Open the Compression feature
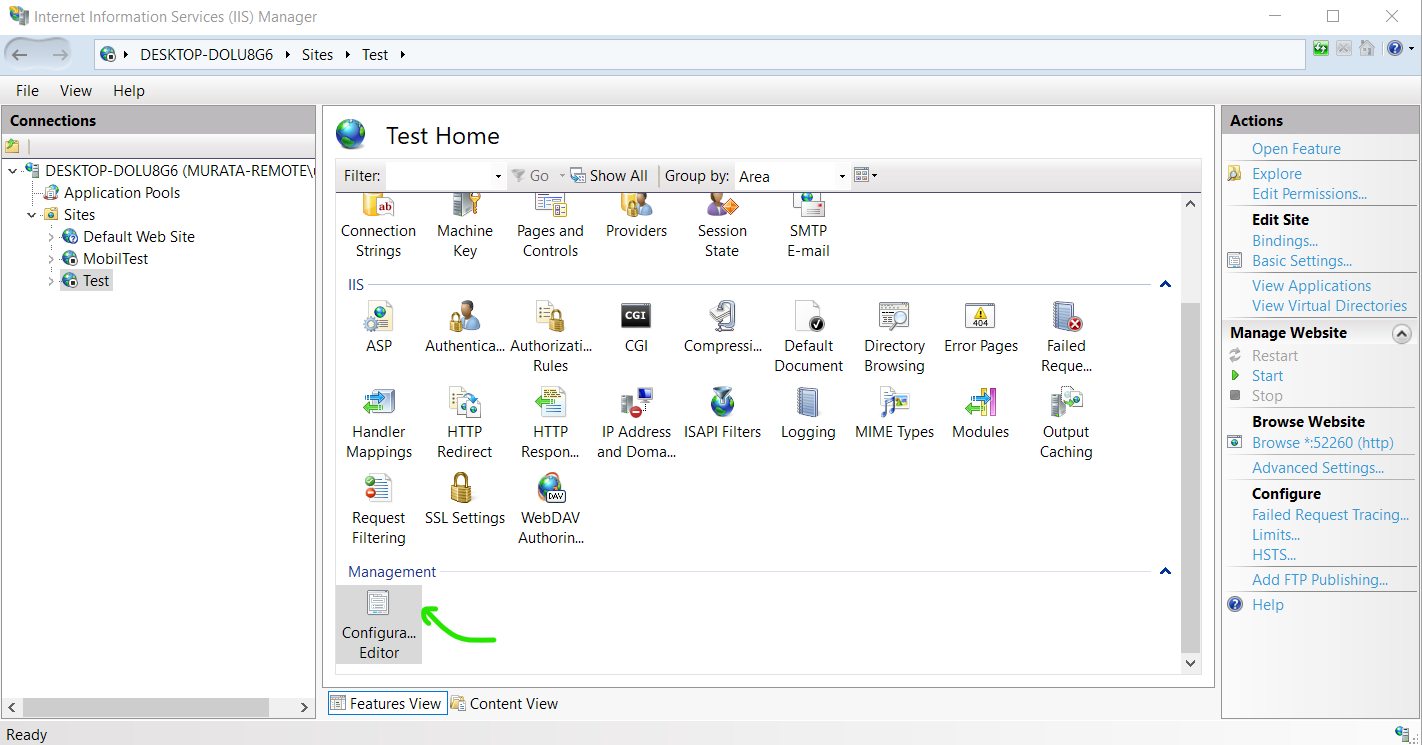This screenshot has width=1422, height=745. pyautogui.click(x=722, y=327)
